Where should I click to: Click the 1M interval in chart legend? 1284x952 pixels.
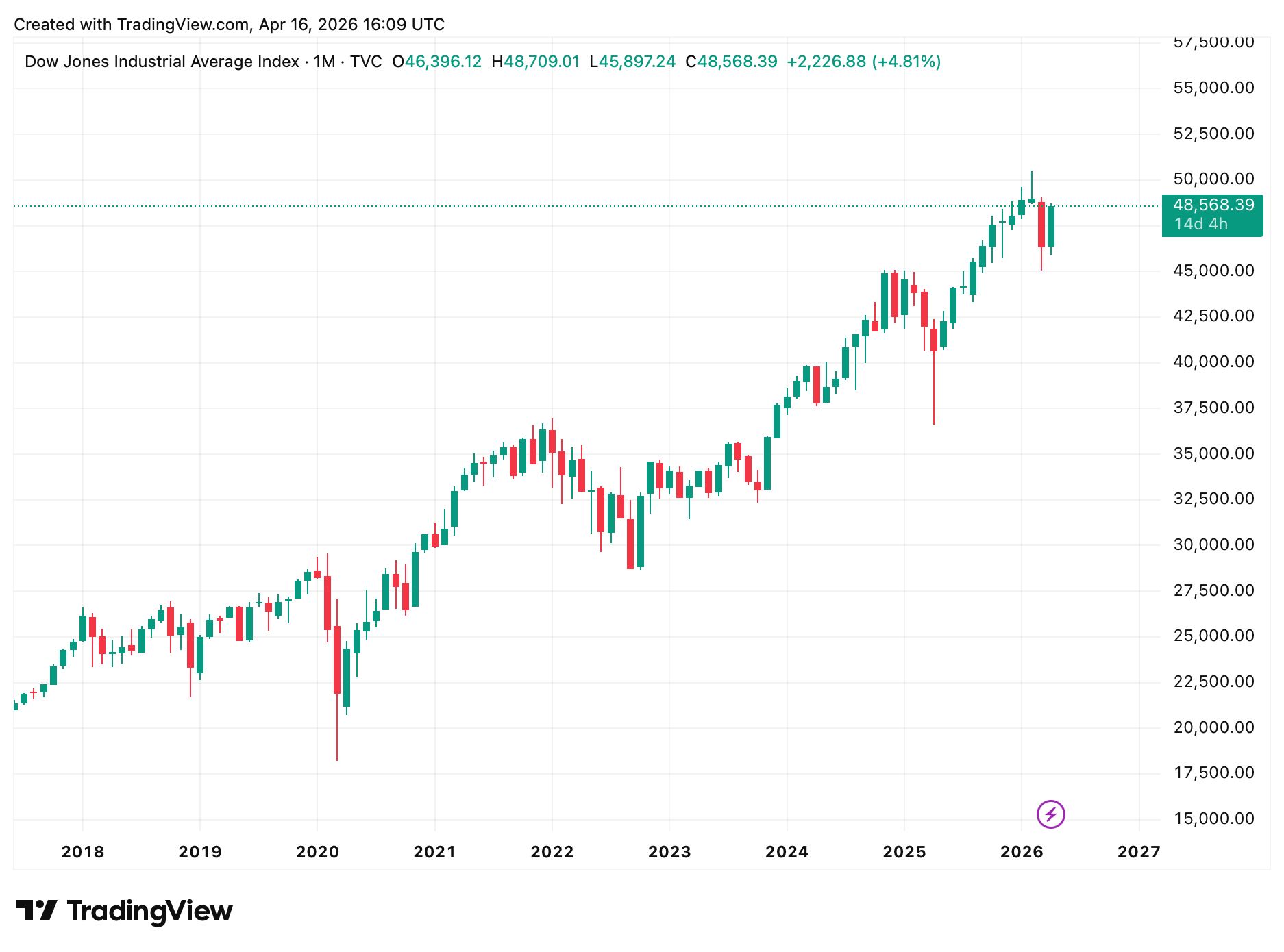click(324, 62)
